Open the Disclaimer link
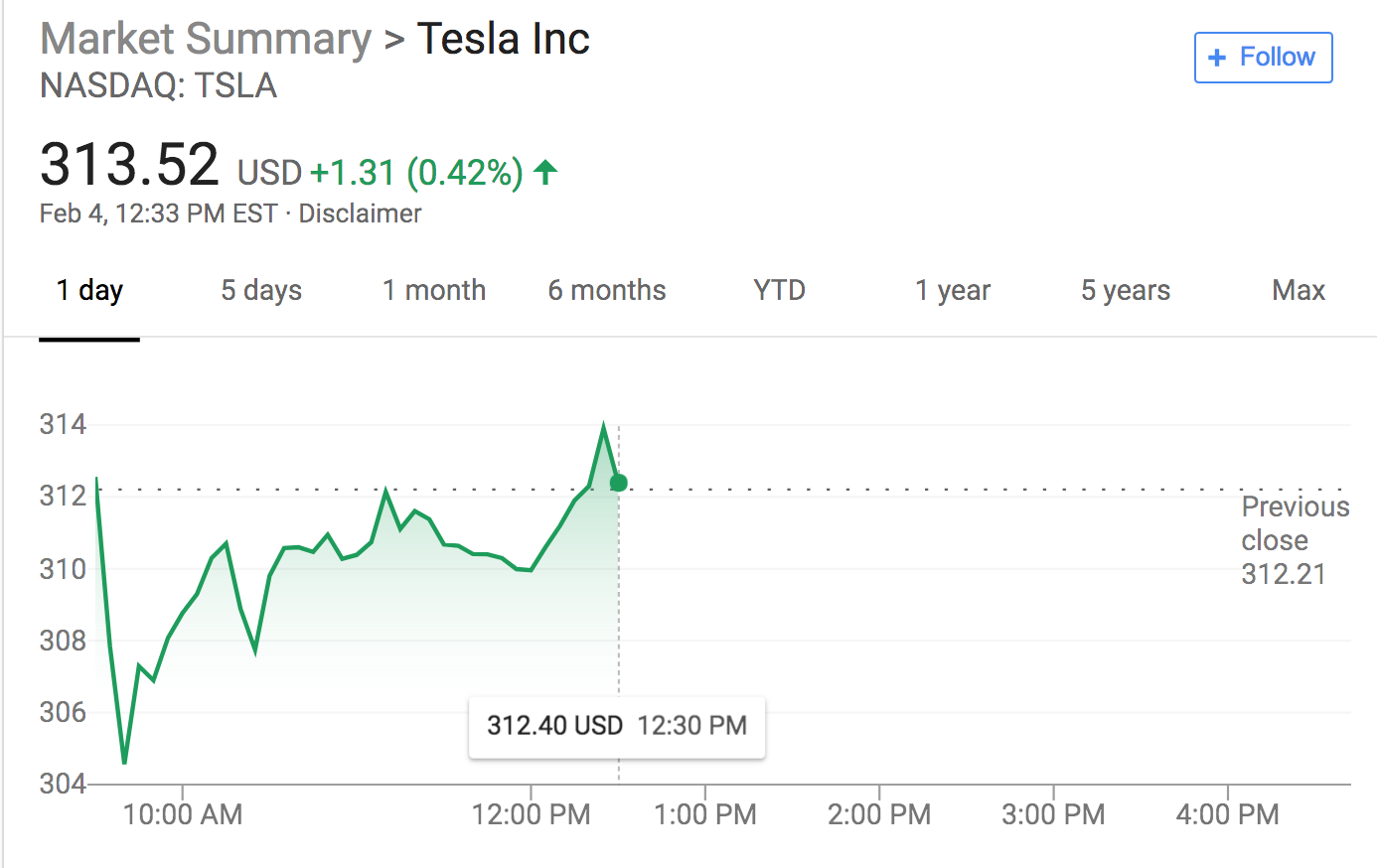Screen dimensions: 1377x868 (360, 214)
